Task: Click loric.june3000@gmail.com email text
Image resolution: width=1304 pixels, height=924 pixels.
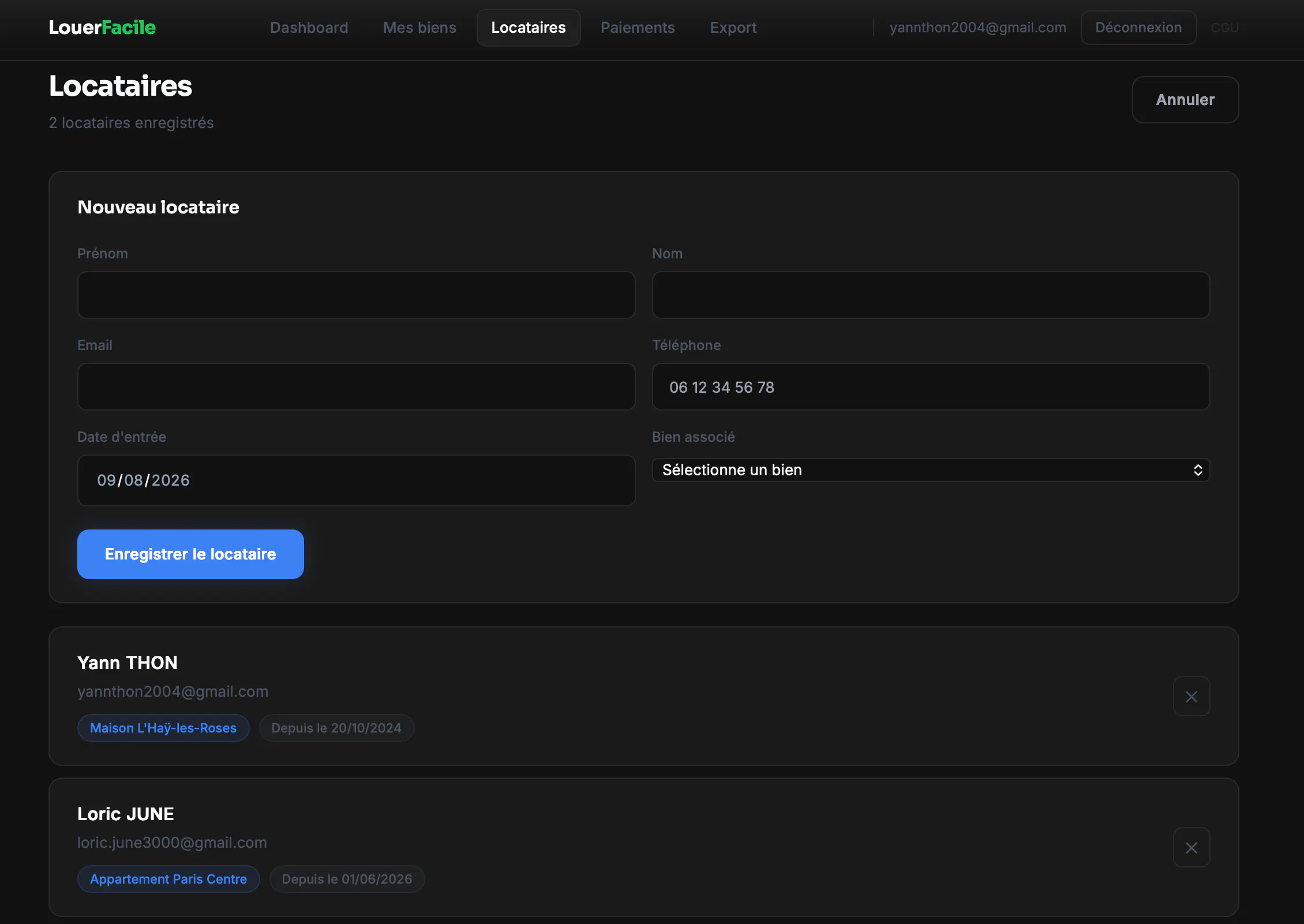Action: (172, 843)
